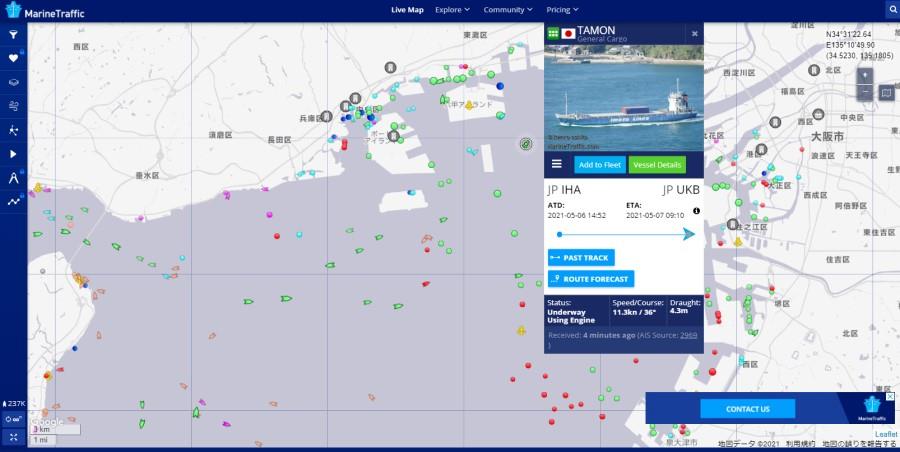
Task: Click the TAMON vessel name
Action: click(596, 30)
